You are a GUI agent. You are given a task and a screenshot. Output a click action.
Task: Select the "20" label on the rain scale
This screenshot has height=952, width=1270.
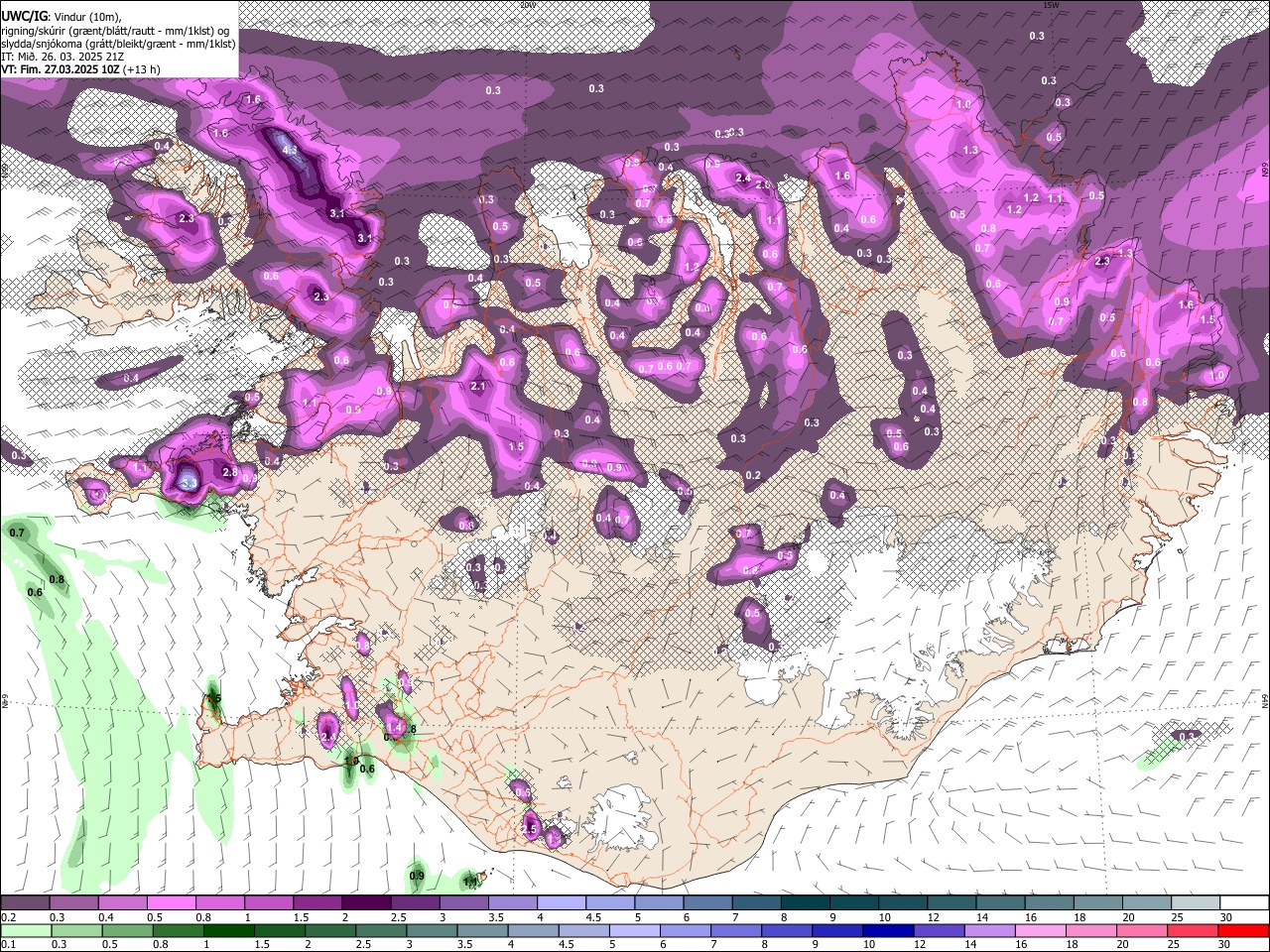click(x=1123, y=944)
